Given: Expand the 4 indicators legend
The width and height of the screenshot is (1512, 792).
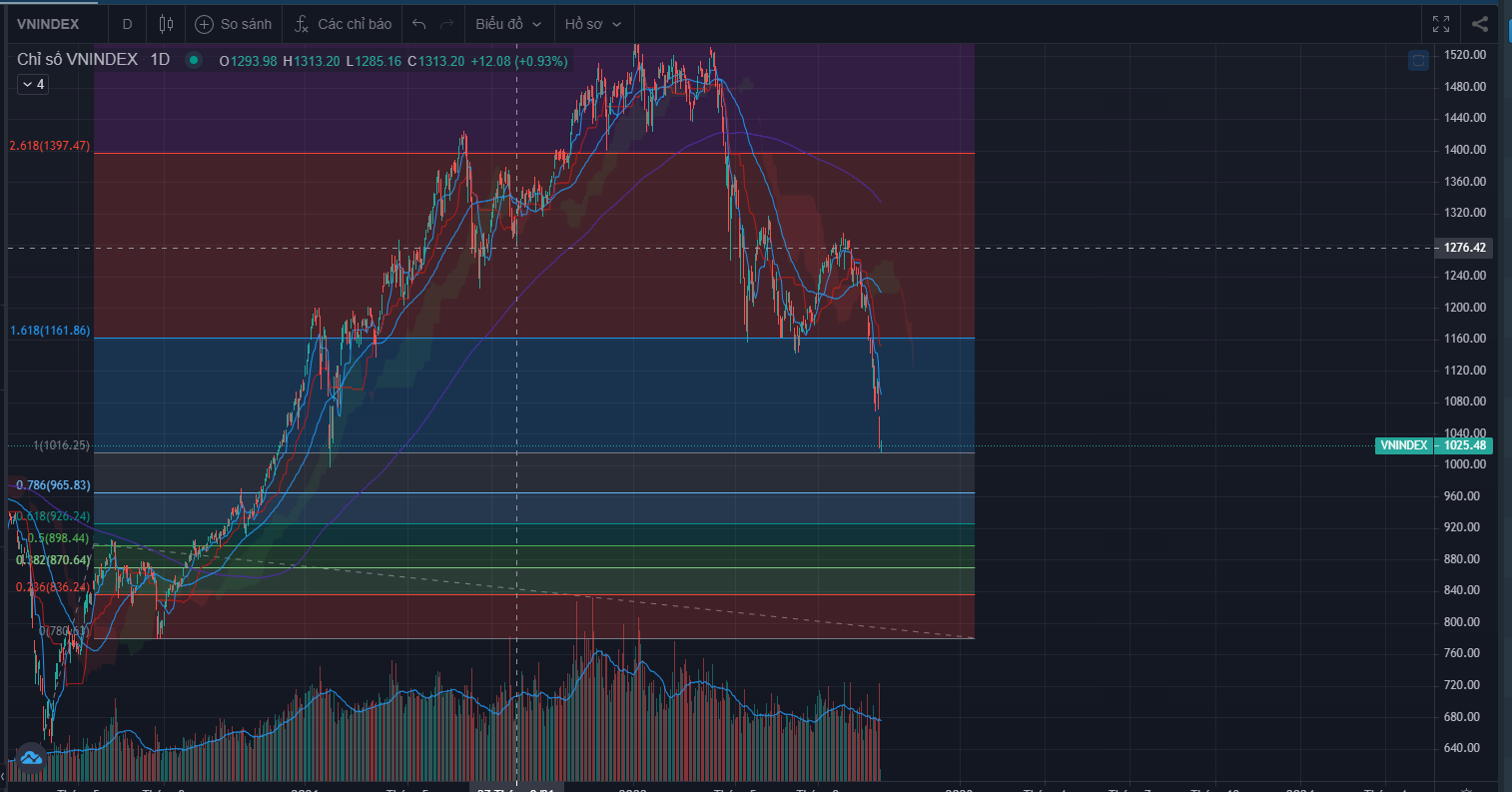Looking at the screenshot, I should coord(32,85).
